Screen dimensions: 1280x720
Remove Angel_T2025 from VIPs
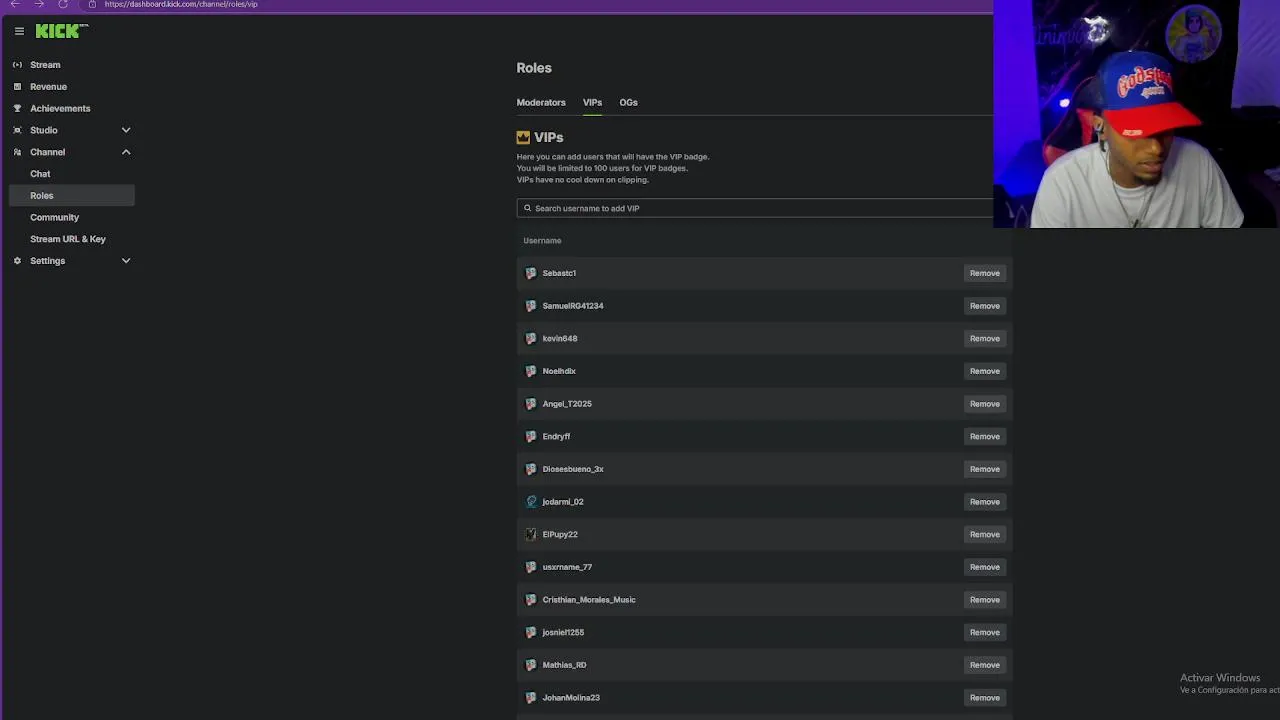pyautogui.click(x=984, y=404)
